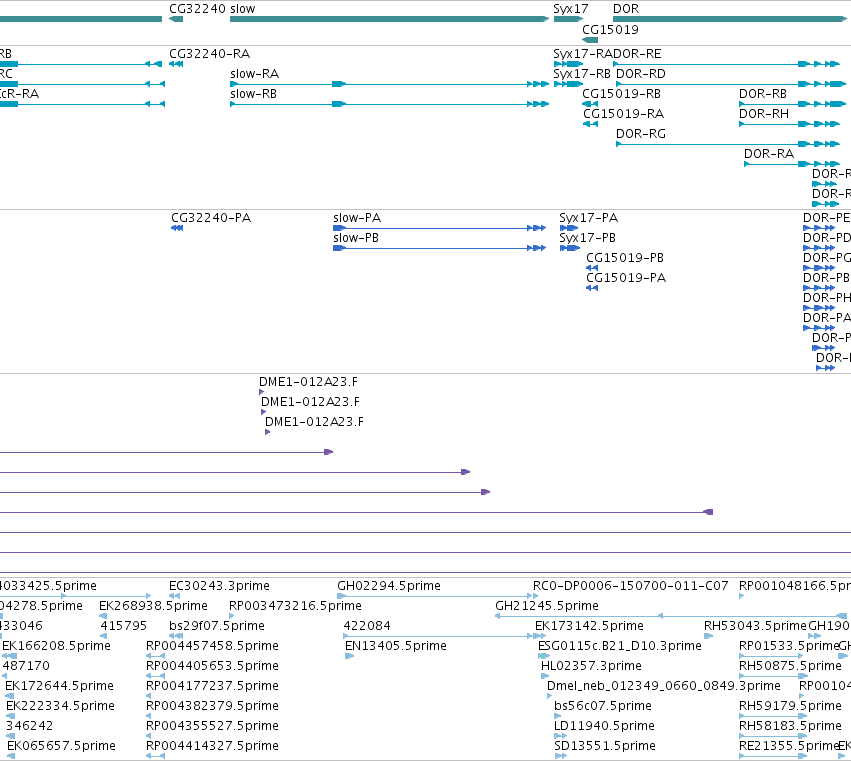Select the EC30243.3prime EST label
The image size is (851, 761).
(x=219, y=586)
